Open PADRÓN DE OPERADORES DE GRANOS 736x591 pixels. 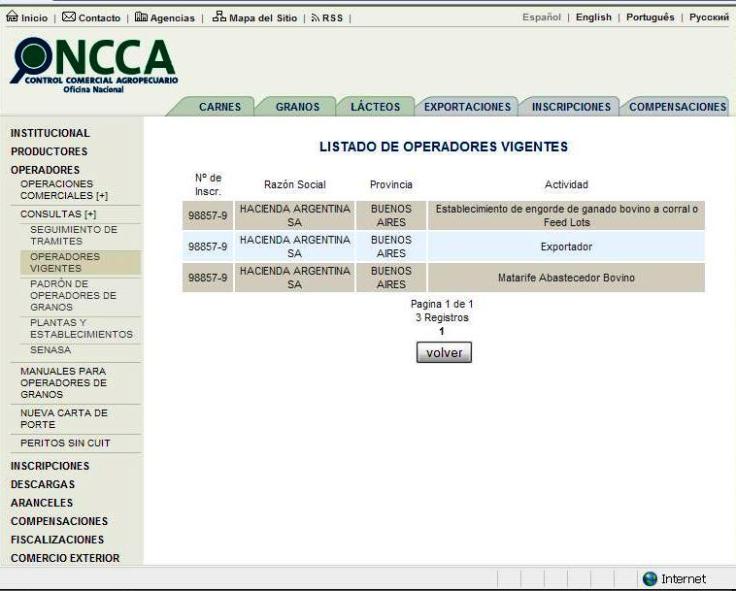[x=73, y=295]
